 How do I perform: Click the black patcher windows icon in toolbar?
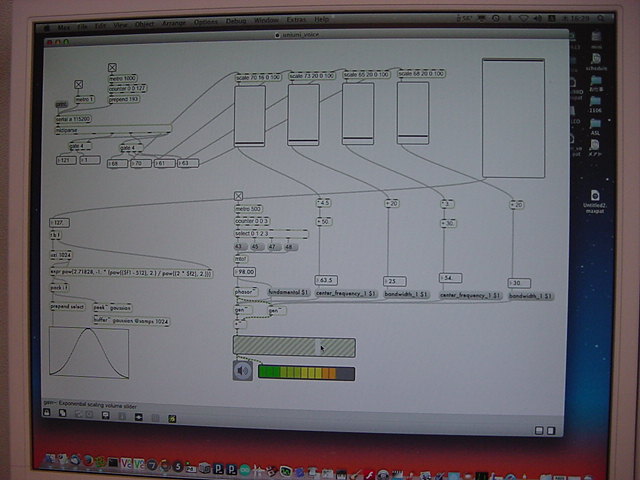138,417
